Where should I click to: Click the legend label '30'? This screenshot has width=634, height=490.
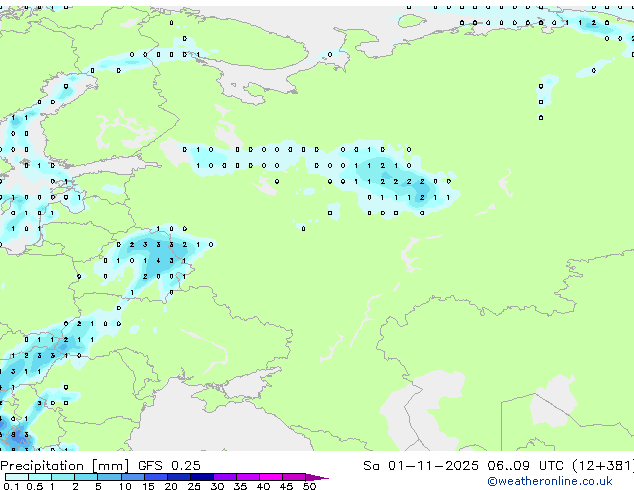(217, 486)
